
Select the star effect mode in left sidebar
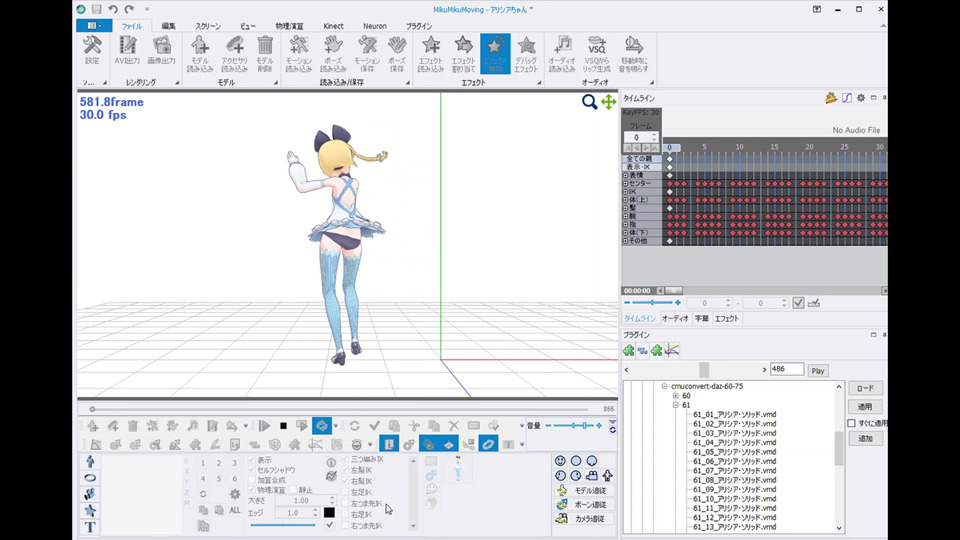point(89,510)
